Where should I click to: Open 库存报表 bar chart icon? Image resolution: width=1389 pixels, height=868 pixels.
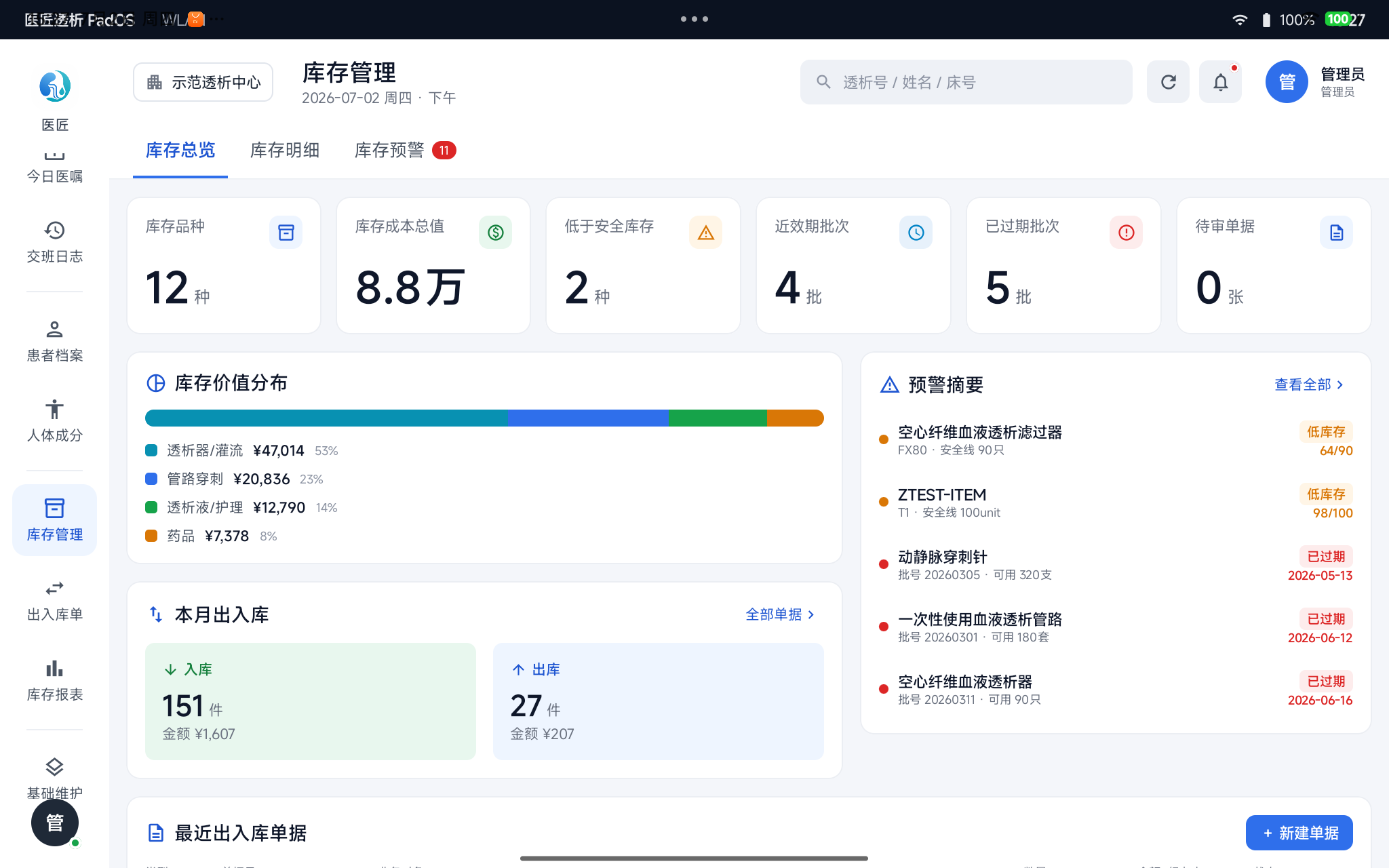54,669
